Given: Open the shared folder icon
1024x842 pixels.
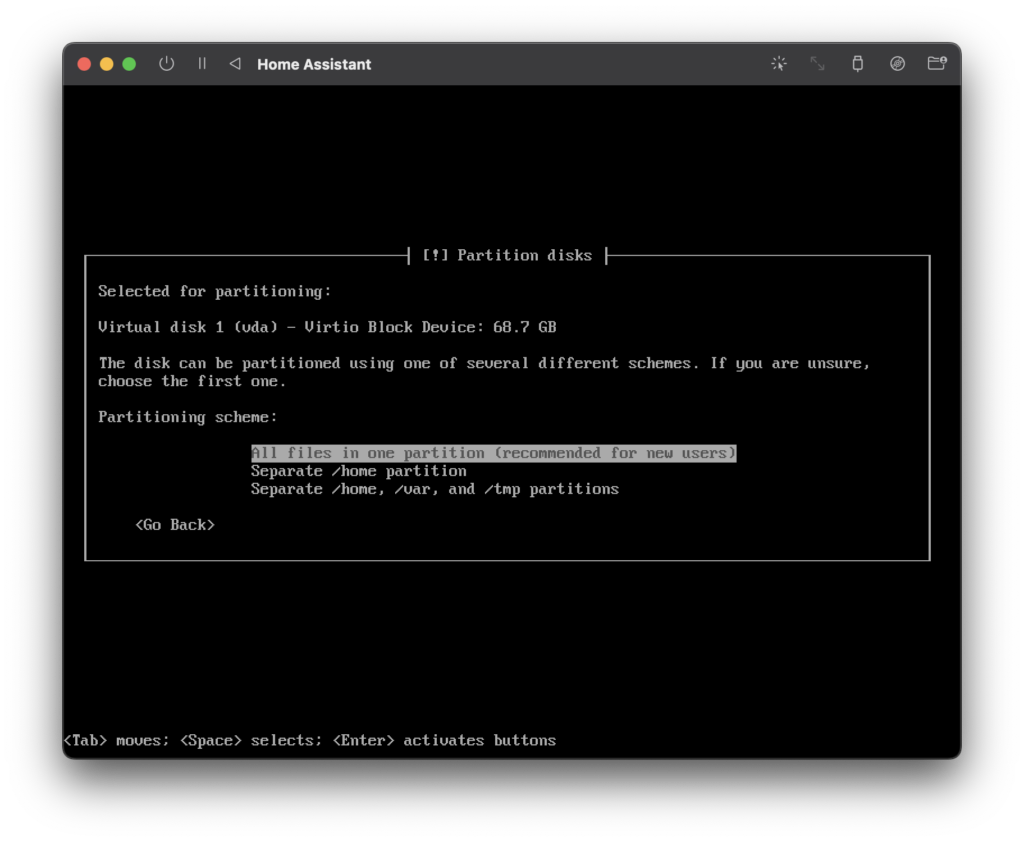Looking at the screenshot, I should coord(937,63).
